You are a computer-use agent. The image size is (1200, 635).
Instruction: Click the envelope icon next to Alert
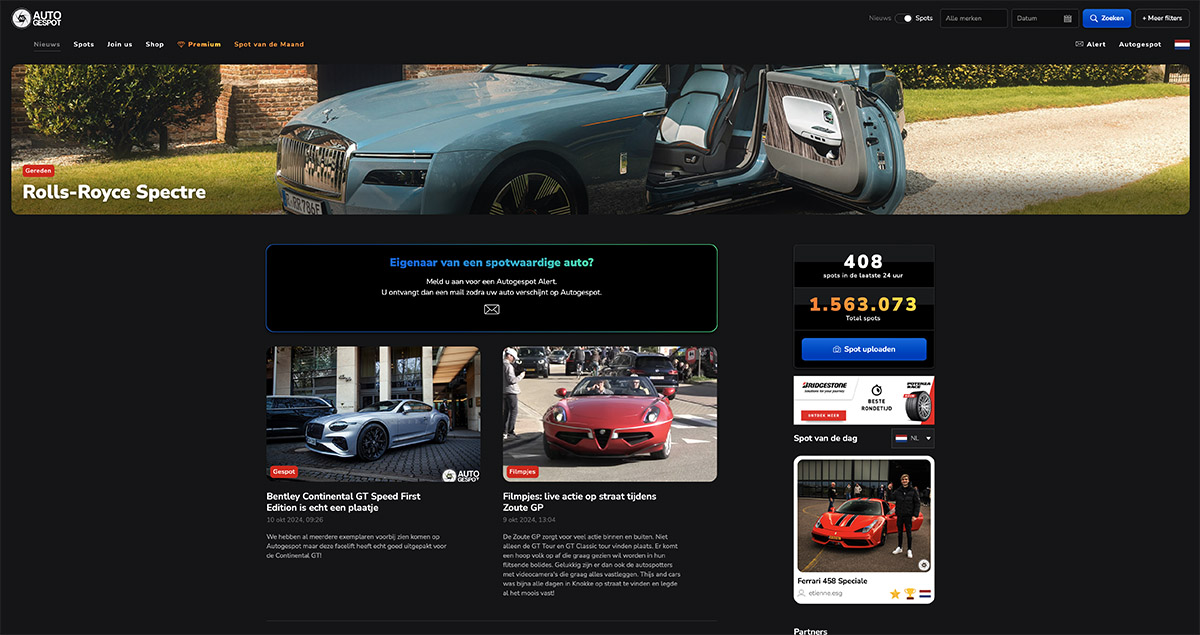1079,44
